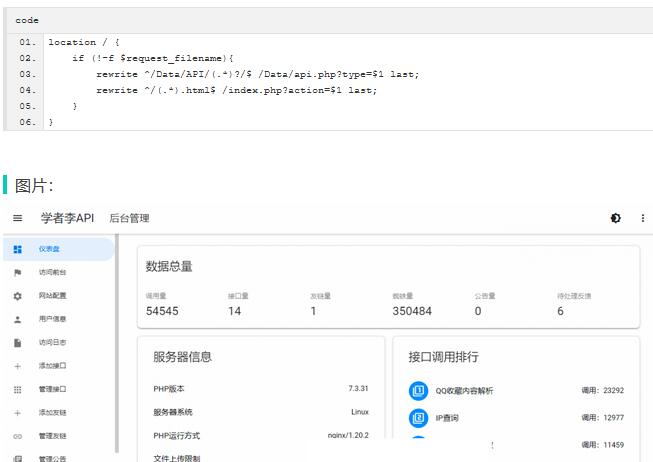Screen dimensions: 653x462
Task: Click the 仪表盘 dashboard grid icon
Action: tap(17, 249)
